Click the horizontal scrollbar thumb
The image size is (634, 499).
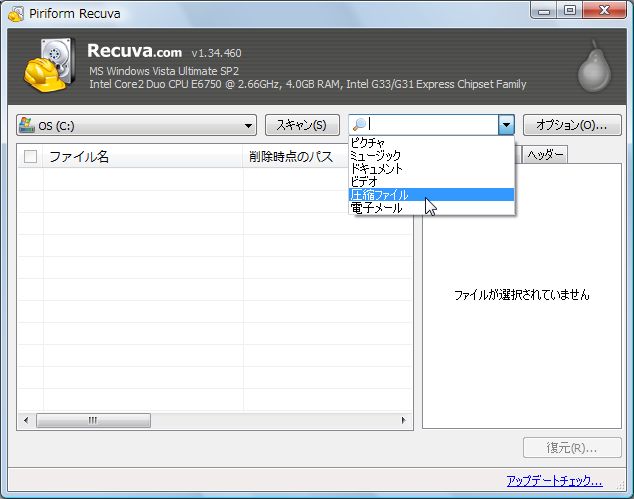click(x=93, y=420)
